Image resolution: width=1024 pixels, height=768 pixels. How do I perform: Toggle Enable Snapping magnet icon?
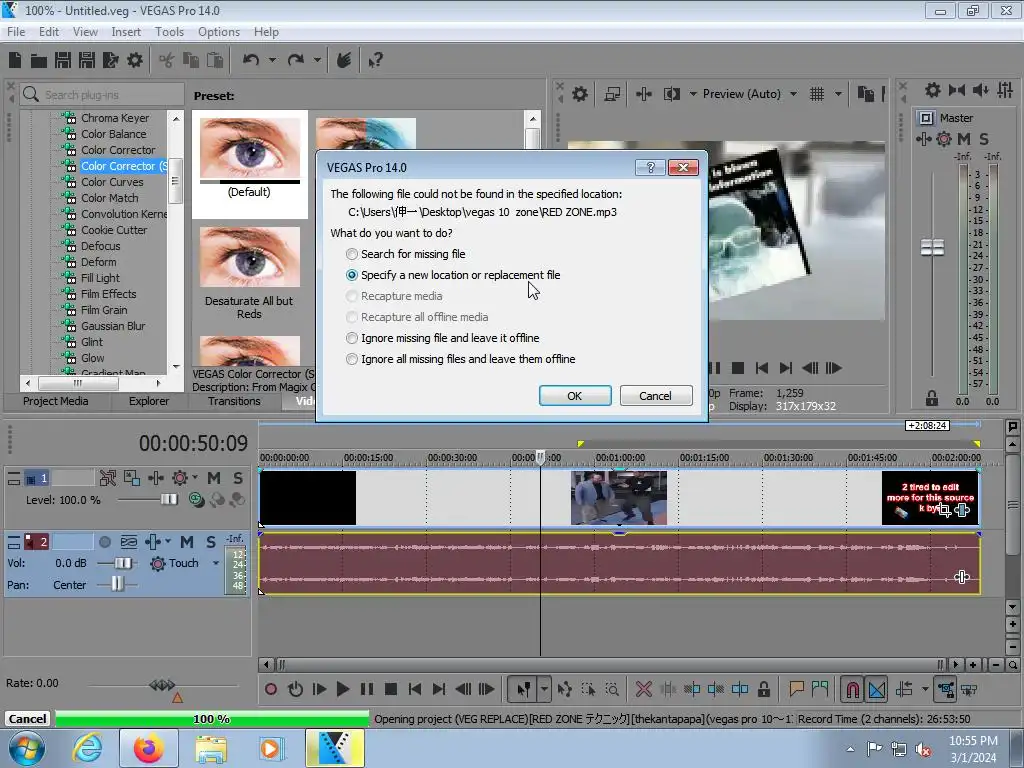coord(853,689)
